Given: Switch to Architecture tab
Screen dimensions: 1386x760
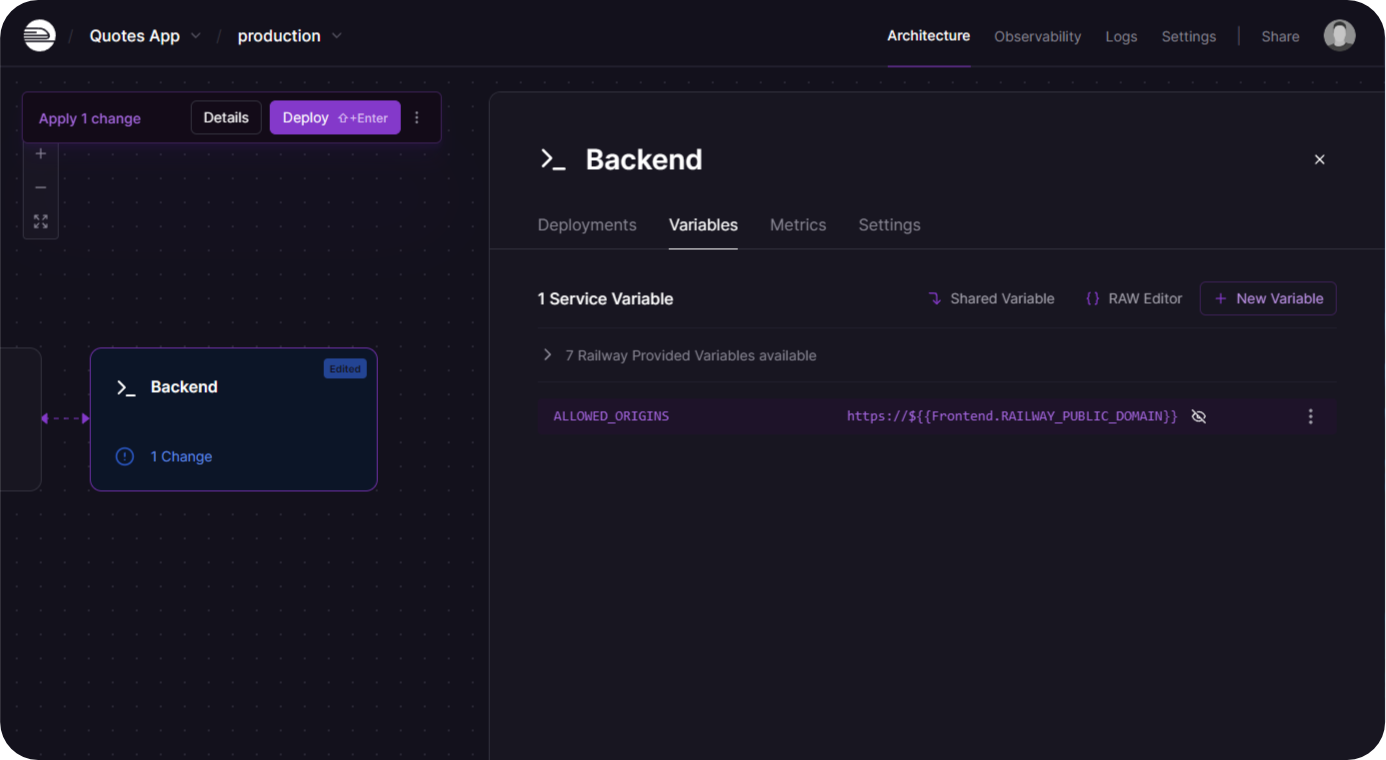Looking at the screenshot, I should [x=928, y=36].
